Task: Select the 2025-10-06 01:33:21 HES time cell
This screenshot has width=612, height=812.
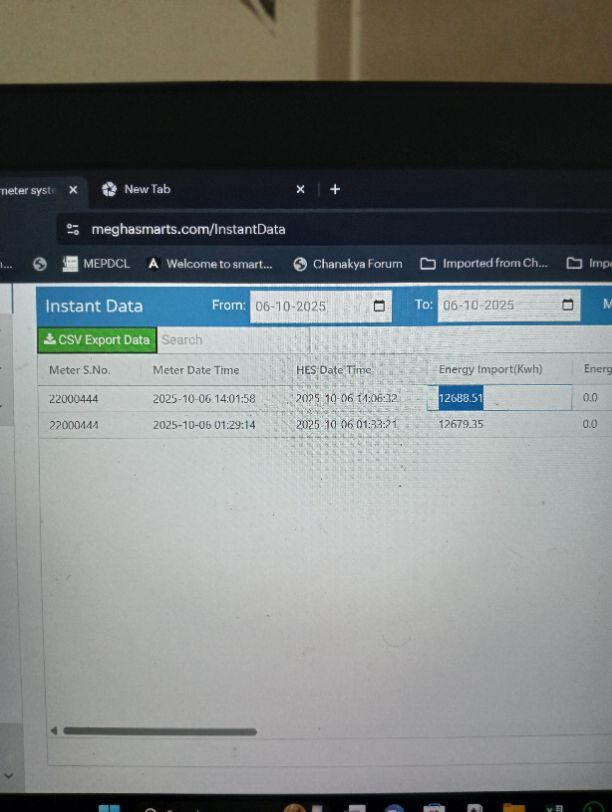Action: [346, 425]
